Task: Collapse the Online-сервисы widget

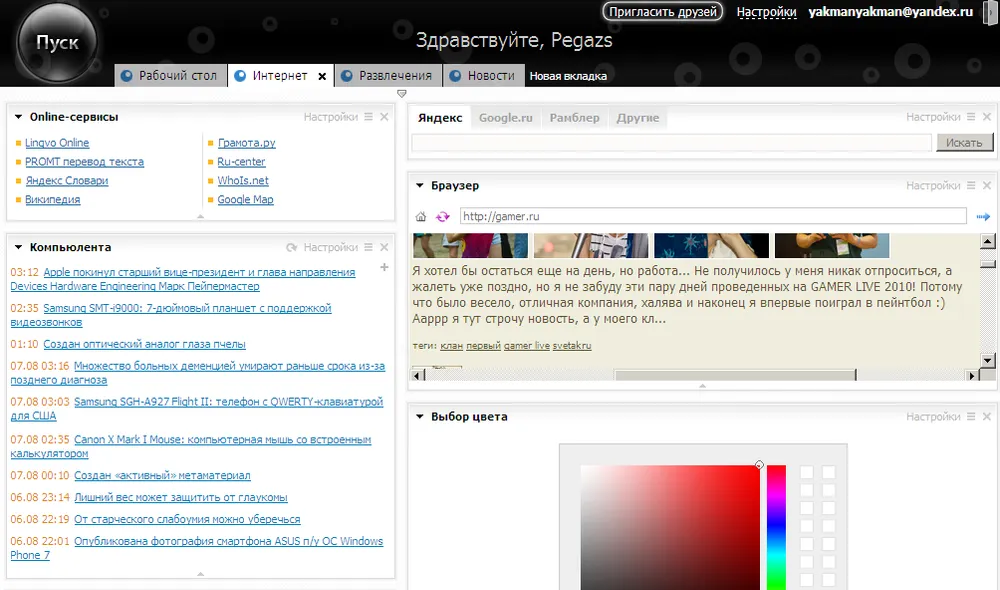Action: (x=18, y=117)
